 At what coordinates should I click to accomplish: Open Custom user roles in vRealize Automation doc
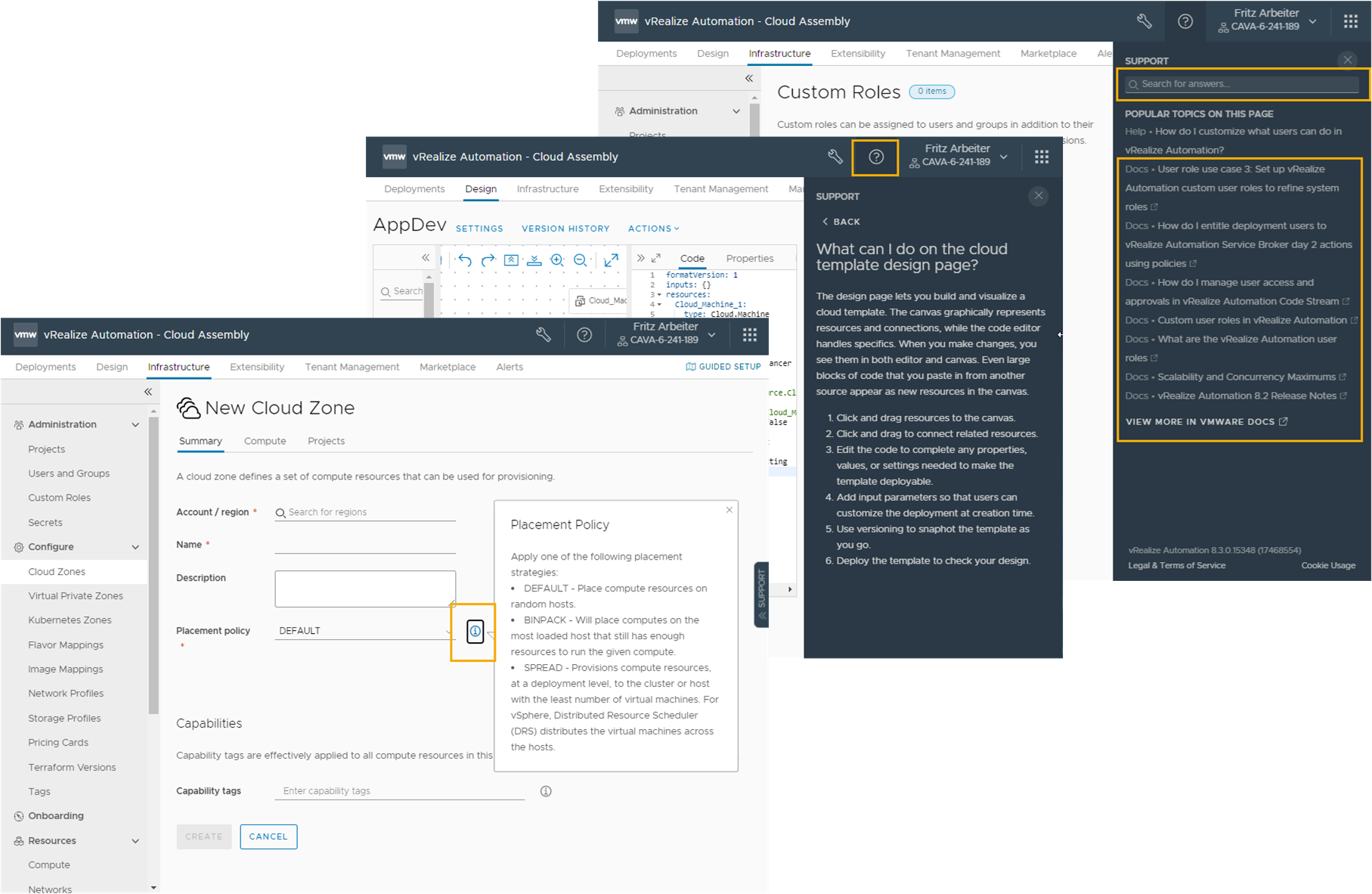coord(1253,320)
